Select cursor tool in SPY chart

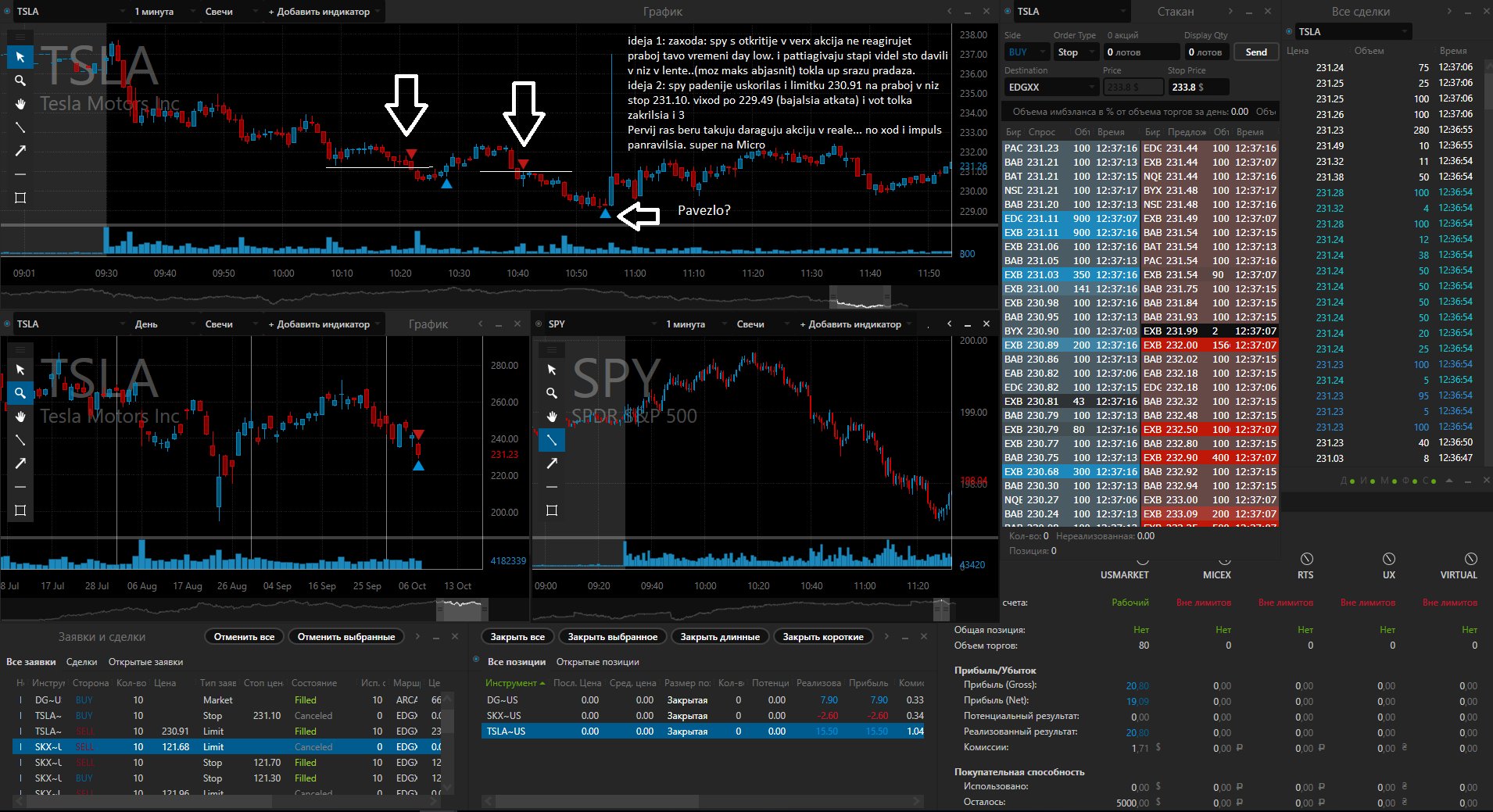[x=552, y=370]
